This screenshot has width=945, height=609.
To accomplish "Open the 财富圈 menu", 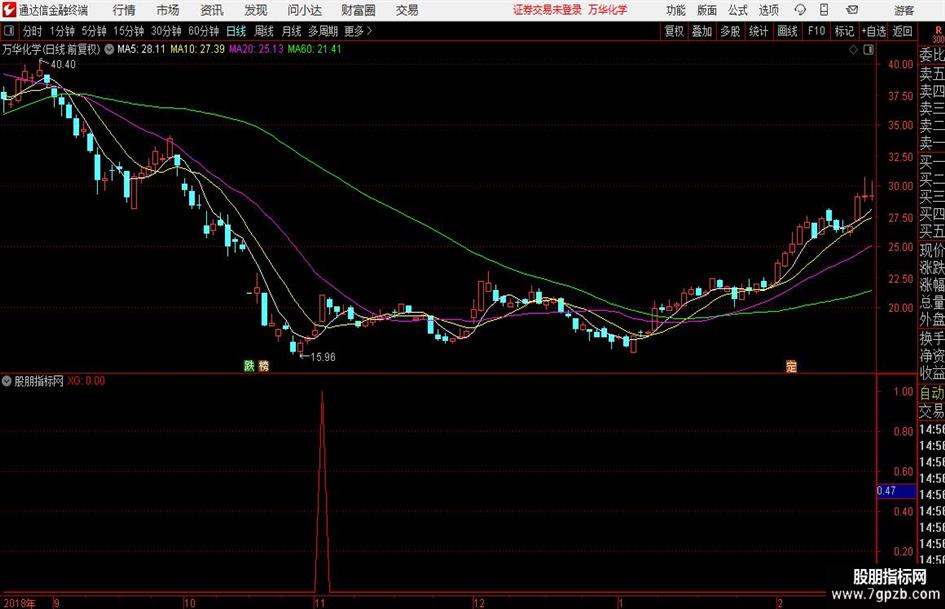I will 358,10.
